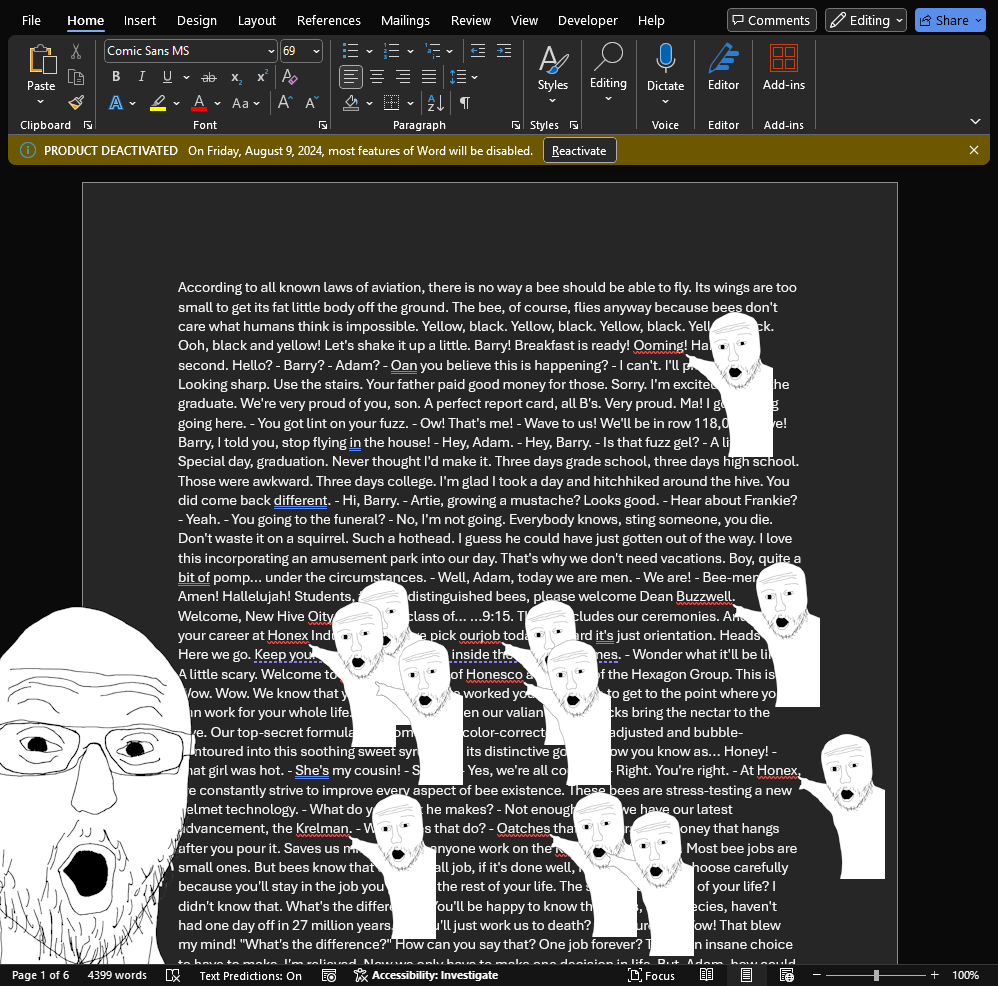Screen dimensions: 998x986
Task: Apply strikethrough formatting
Action: pos(209,77)
